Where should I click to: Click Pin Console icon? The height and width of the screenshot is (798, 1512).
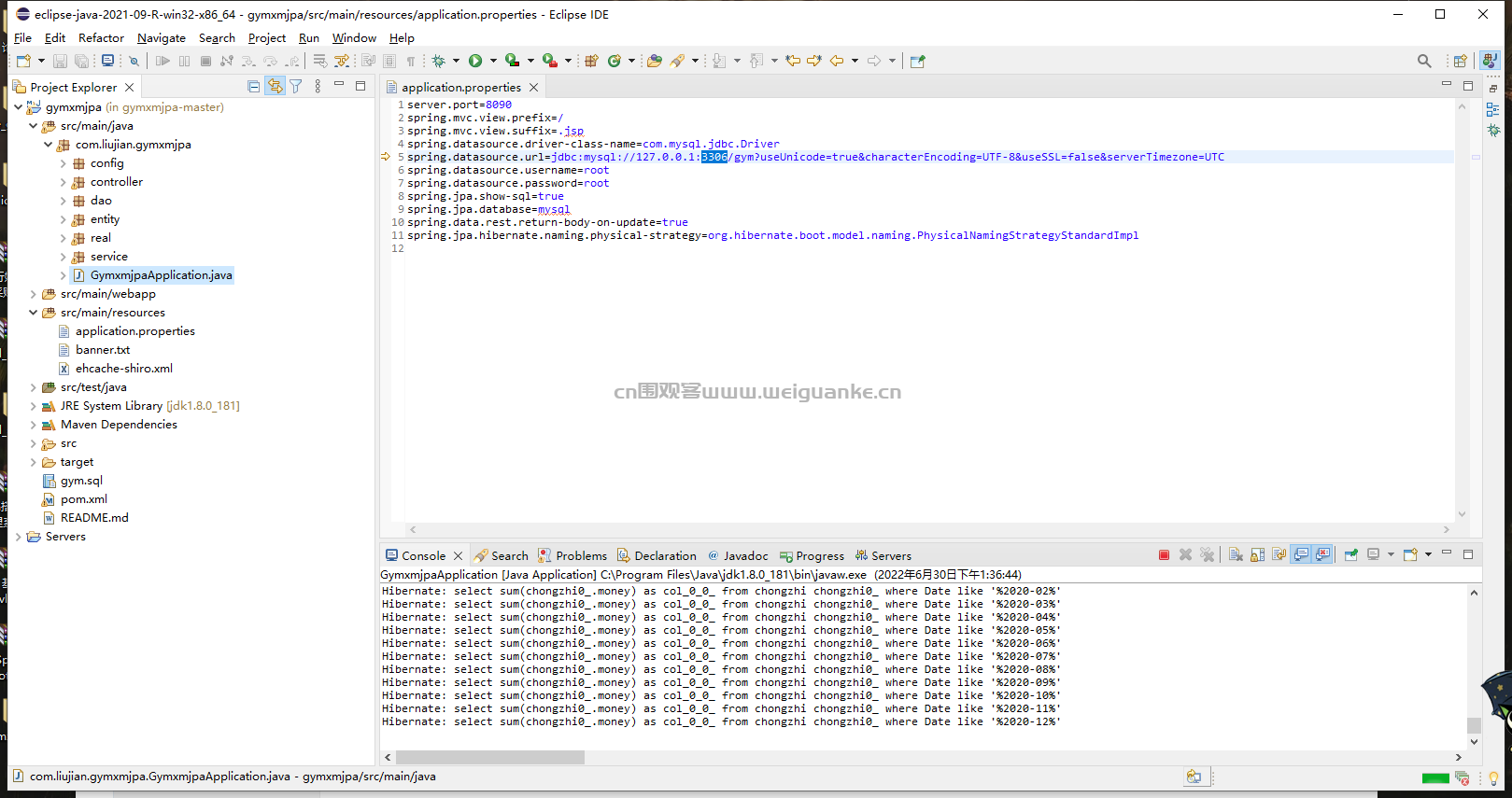(x=1351, y=555)
